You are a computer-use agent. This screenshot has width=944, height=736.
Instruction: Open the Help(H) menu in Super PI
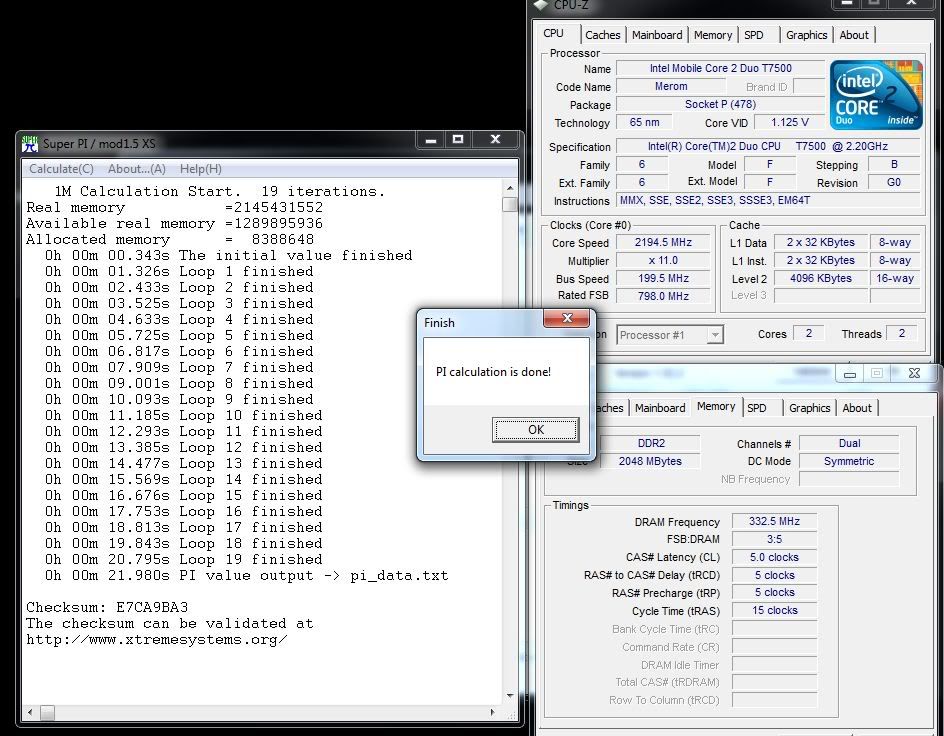point(200,169)
